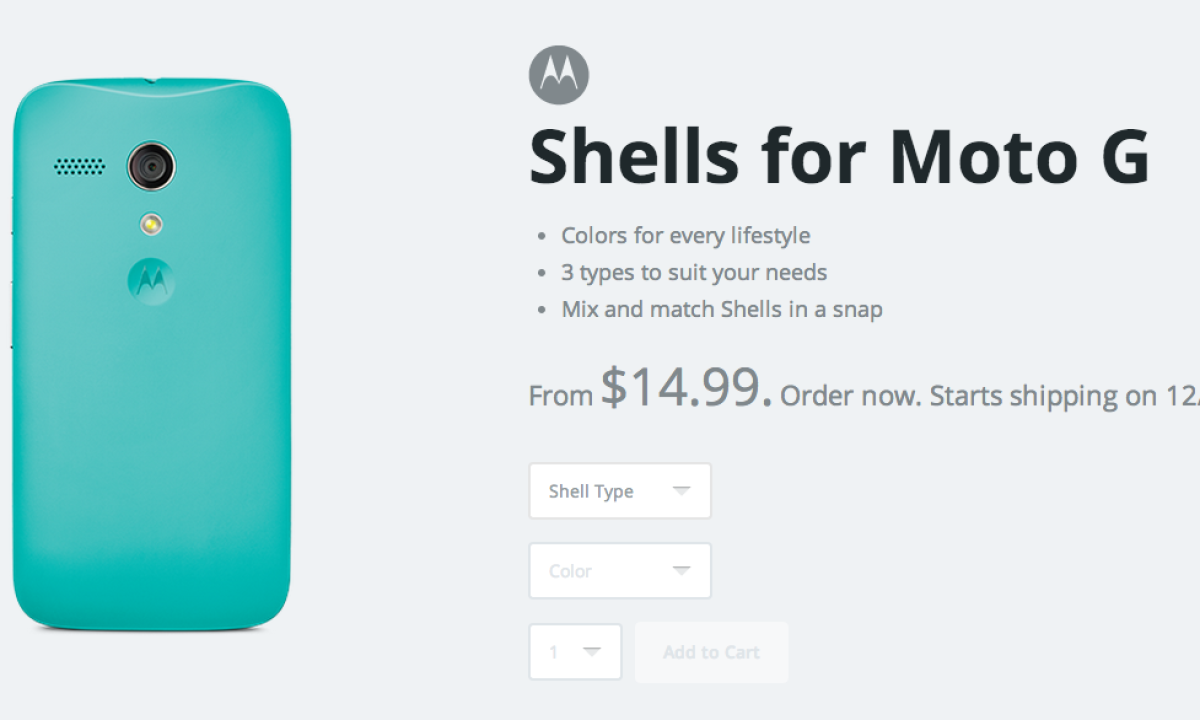Click the "From" label before the price
Image resolution: width=1200 pixels, height=720 pixels.
point(560,396)
